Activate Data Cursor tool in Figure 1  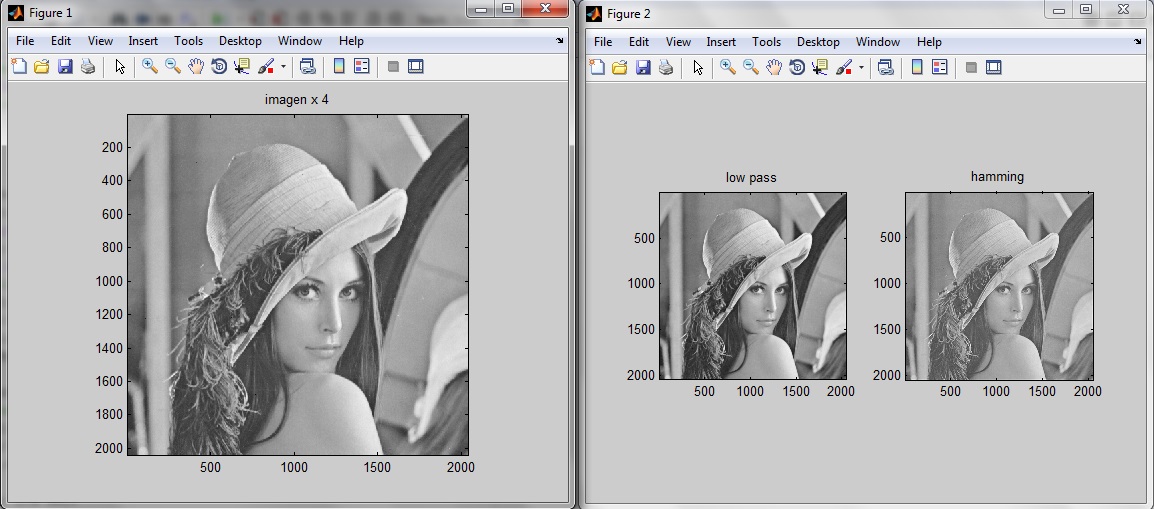pos(242,67)
